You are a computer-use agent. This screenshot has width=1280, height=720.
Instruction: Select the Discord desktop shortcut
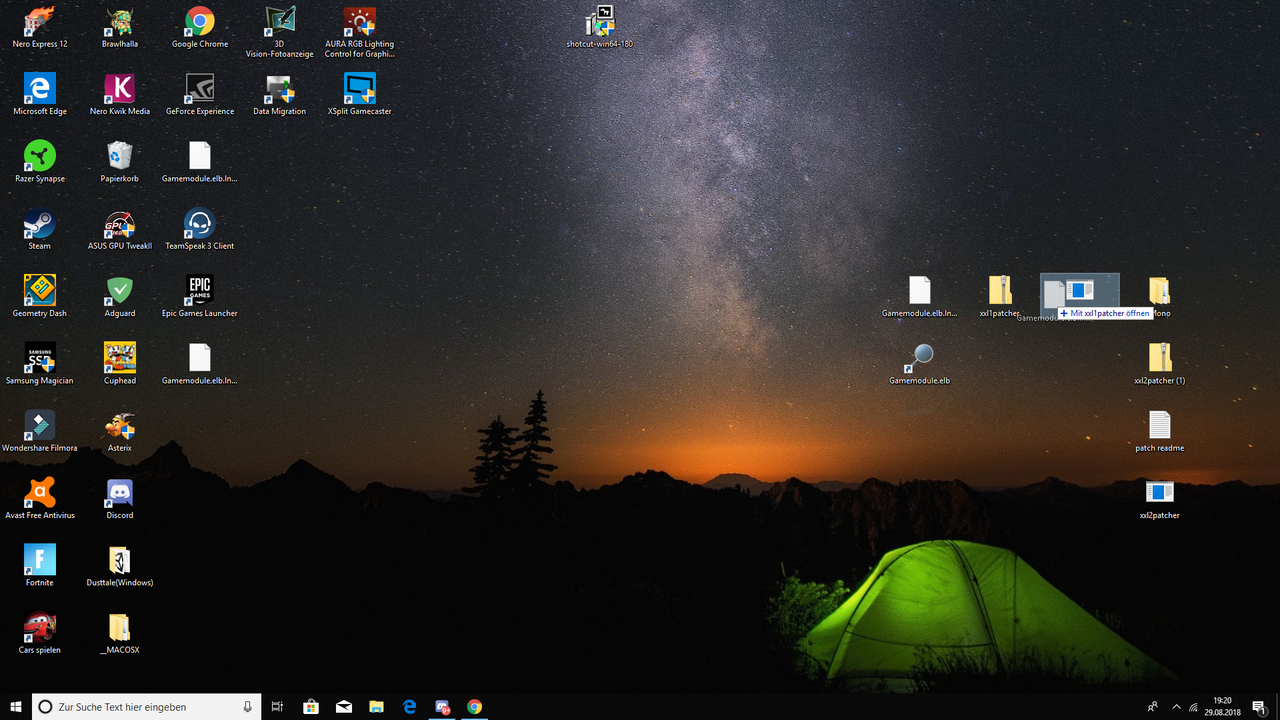click(x=120, y=498)
